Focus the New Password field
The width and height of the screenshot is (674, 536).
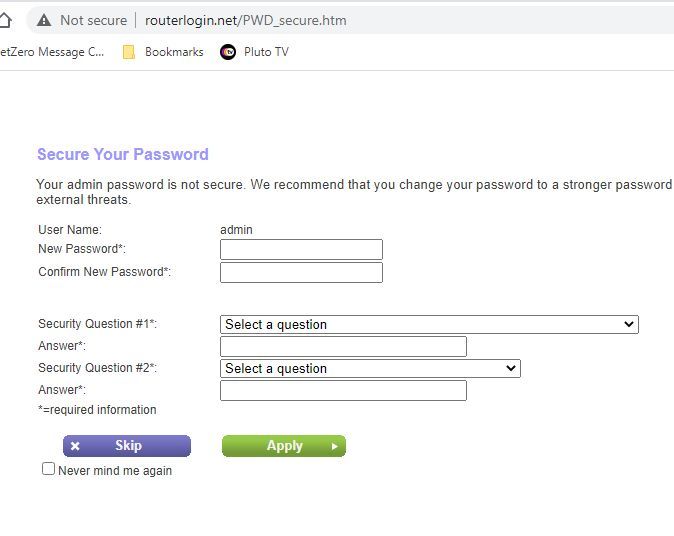pyautogui.click(x=301, y=250)
